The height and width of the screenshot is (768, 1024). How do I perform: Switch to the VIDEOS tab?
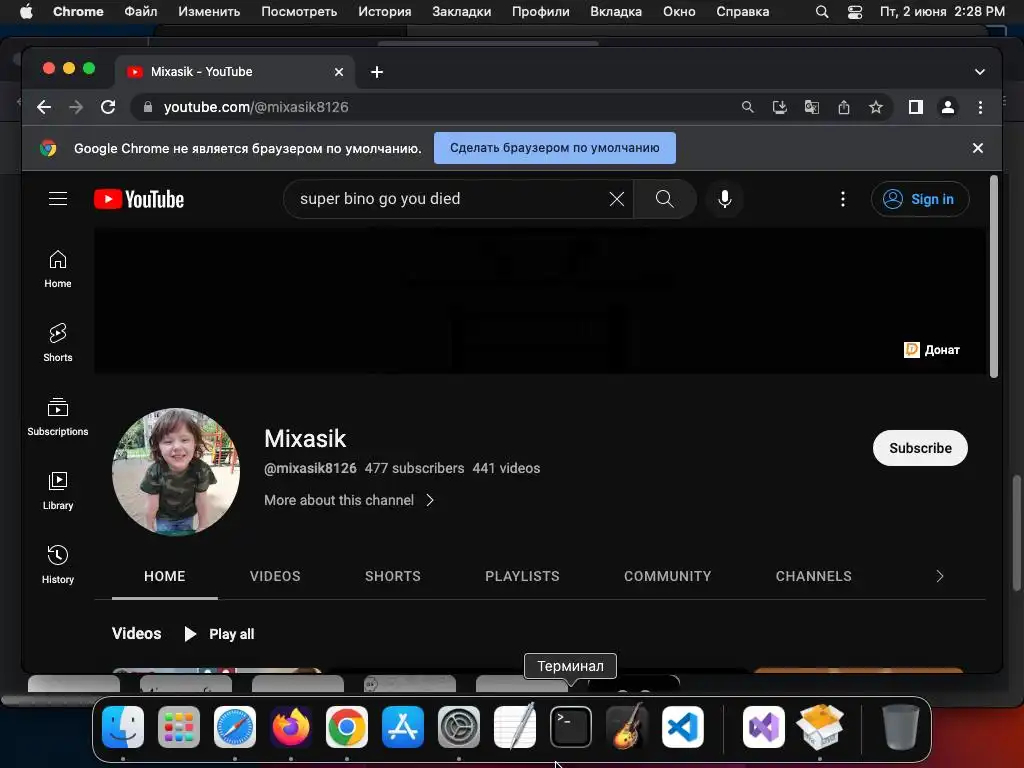pos(275,576)
